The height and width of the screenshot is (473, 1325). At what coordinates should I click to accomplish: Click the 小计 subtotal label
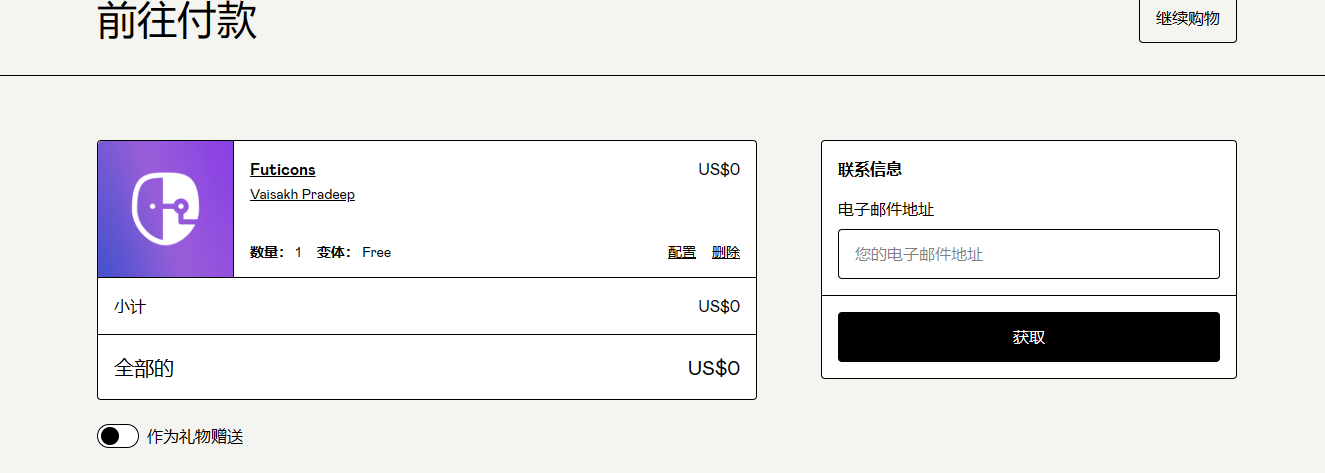click(130, 306)
